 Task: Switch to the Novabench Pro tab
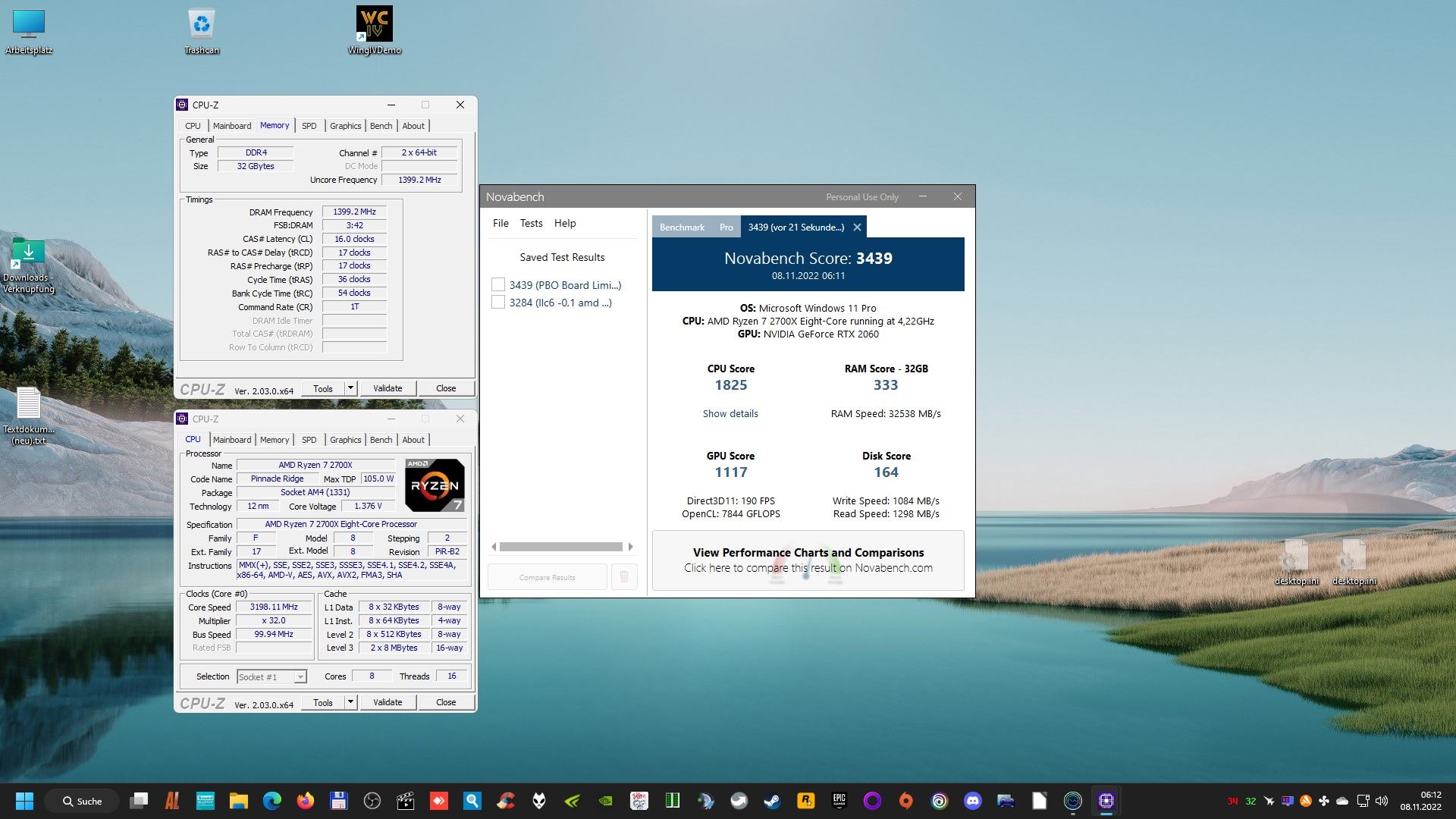coord(726,227)
